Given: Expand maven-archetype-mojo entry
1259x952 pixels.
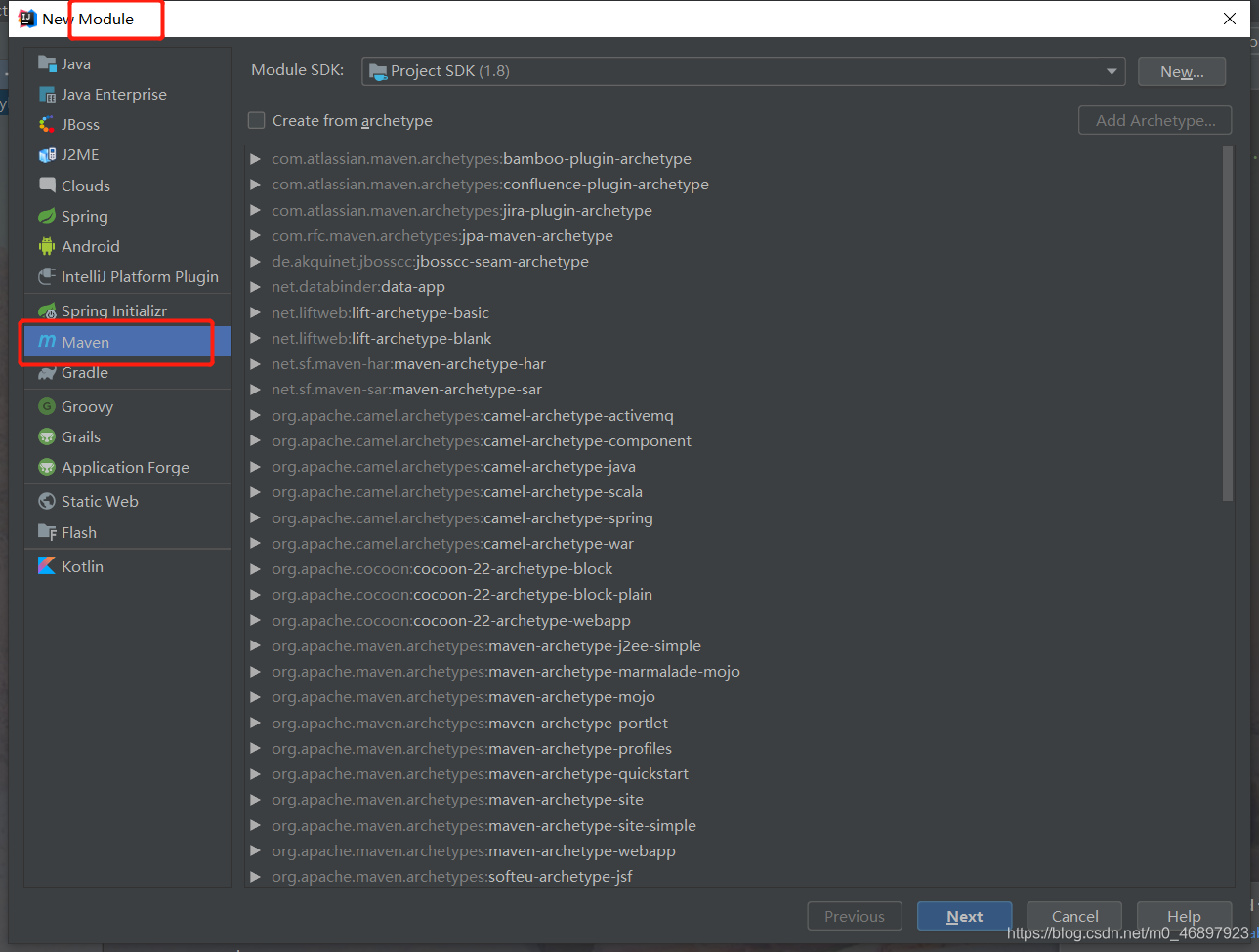Looking at the screenshot, I should (x=255, y=696).
